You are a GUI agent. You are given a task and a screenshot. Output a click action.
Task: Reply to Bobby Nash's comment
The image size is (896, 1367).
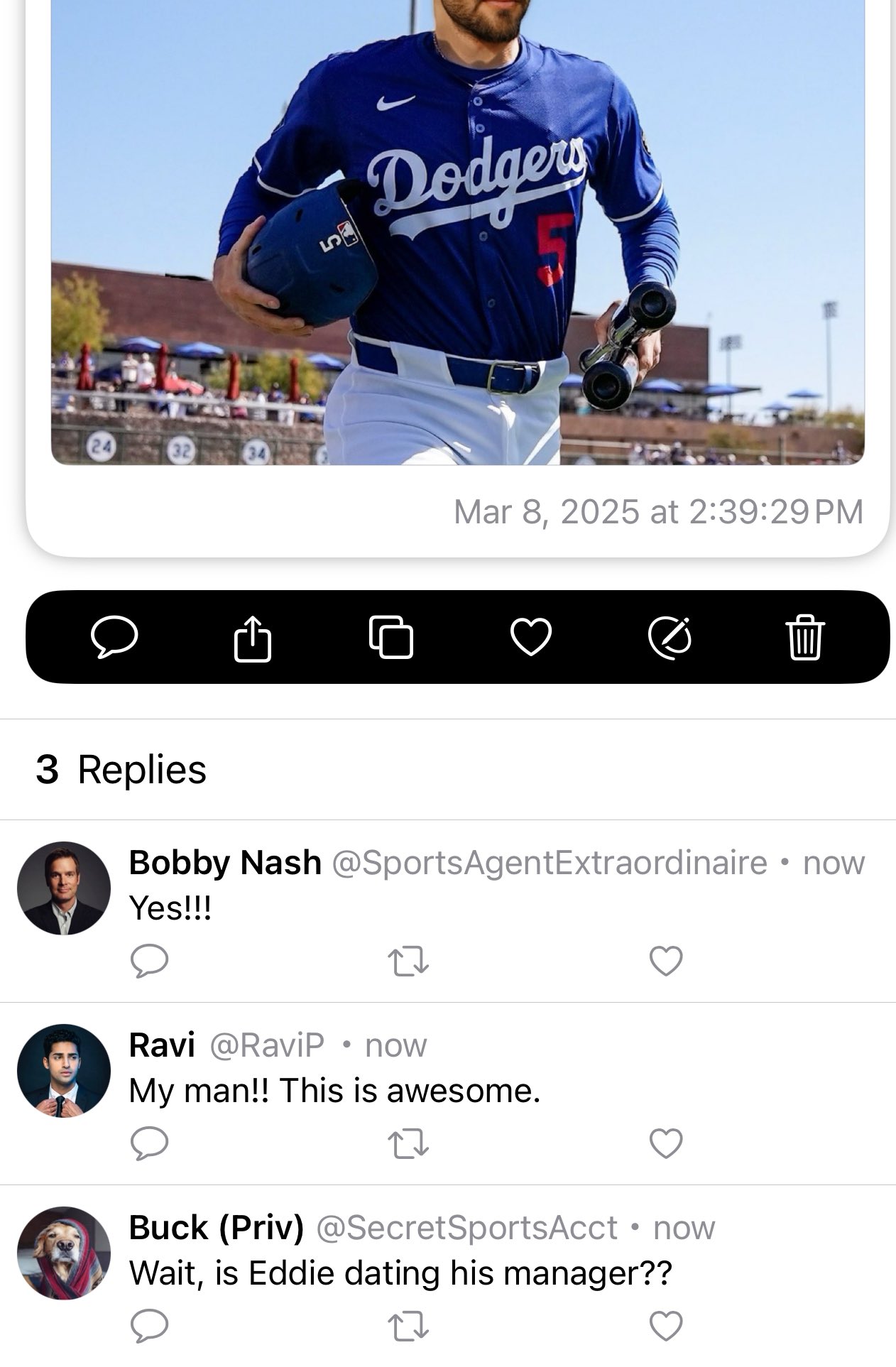[150, 962]
